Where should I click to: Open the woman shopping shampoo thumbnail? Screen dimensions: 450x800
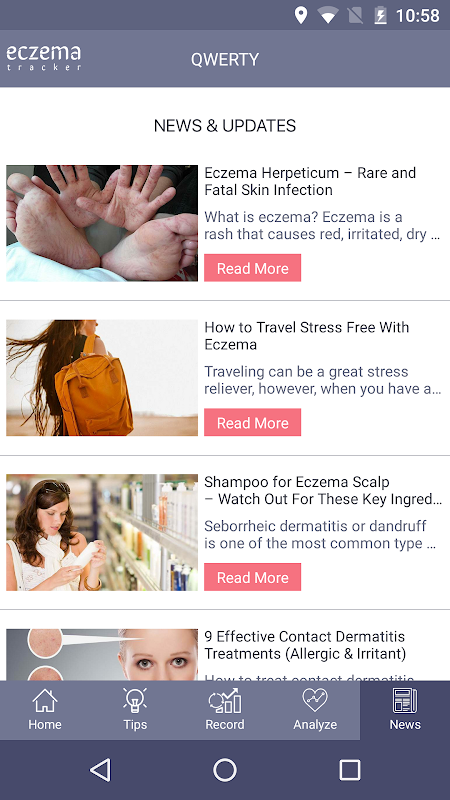click(x=102, y=532)
